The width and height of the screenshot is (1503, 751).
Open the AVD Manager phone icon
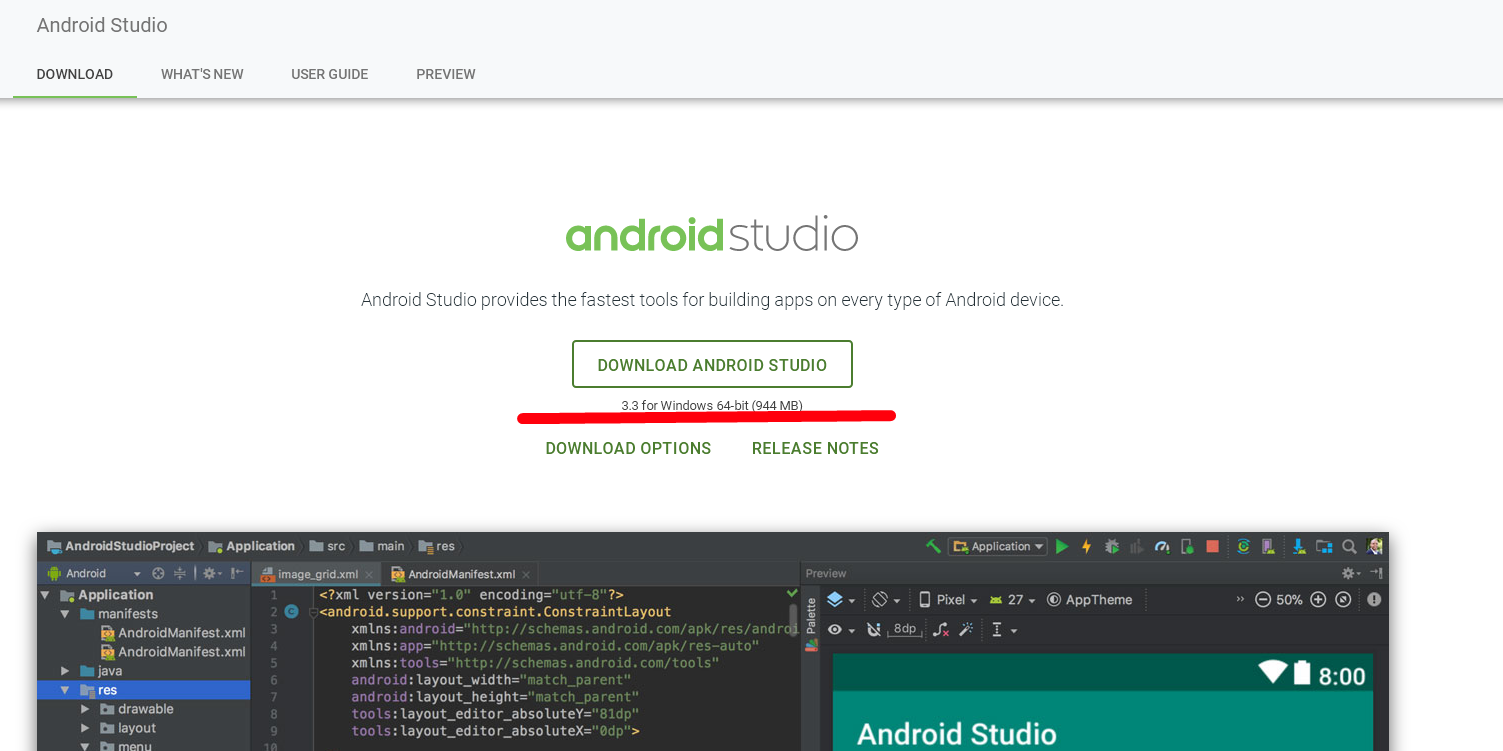1268,546
